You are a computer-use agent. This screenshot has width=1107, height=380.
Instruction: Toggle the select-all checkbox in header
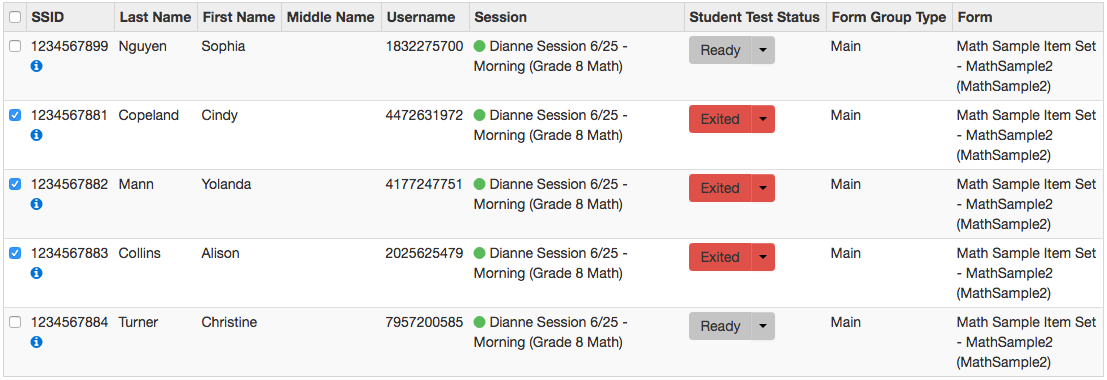(15, 18)
